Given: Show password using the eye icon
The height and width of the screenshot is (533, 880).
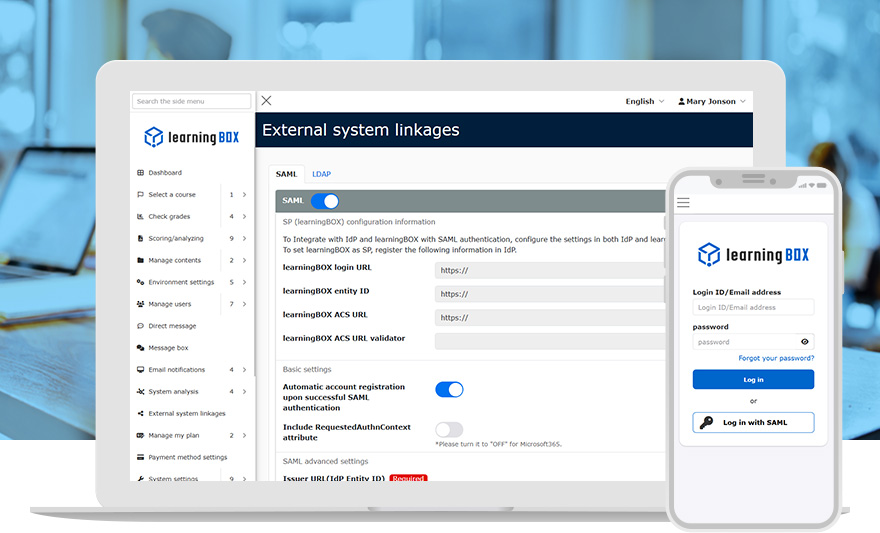Looking at the screenshot, I should click(x=805, y=342).
